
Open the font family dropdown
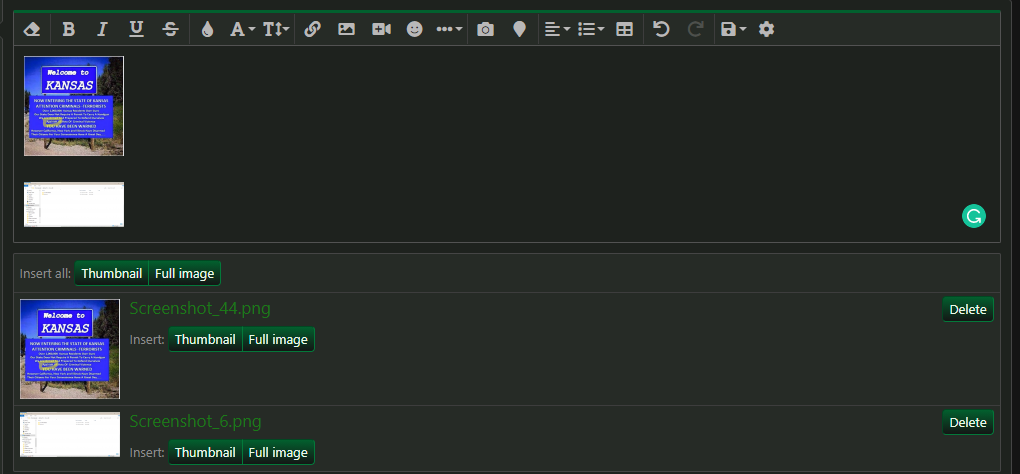[x=243, y=29]
